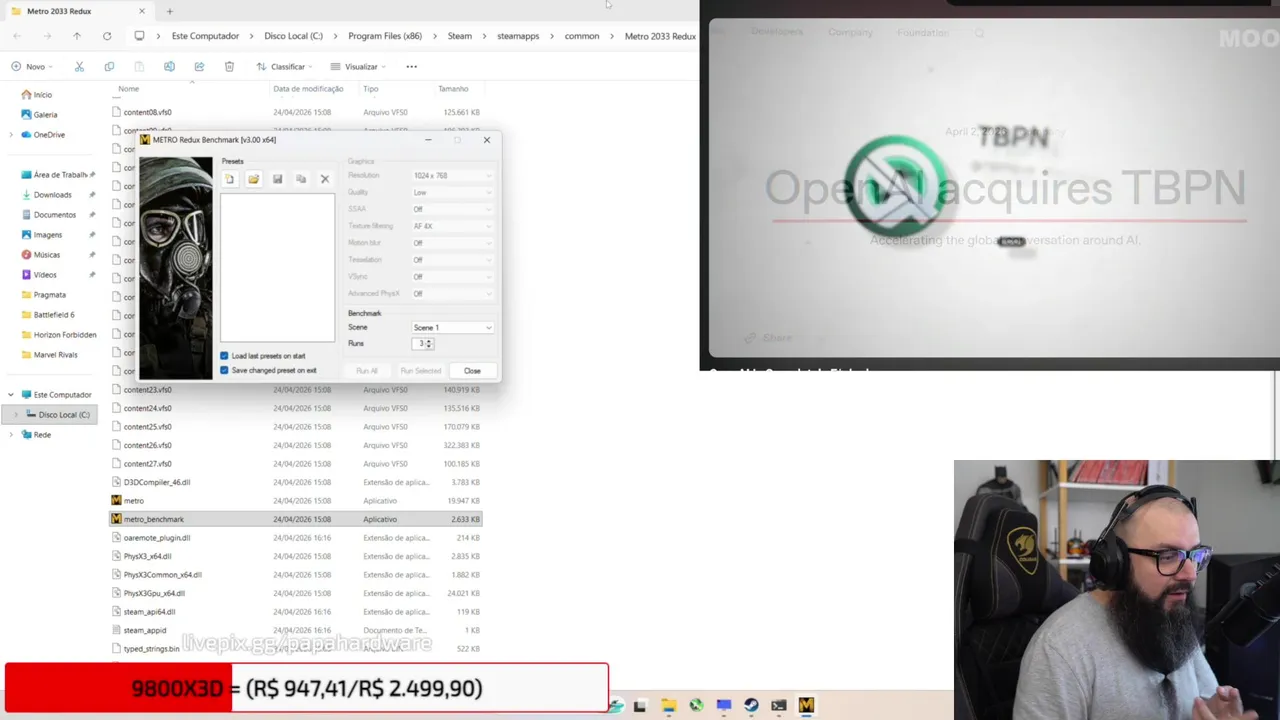Sort files by Tamanho column header
This screenshot has width=1280, height=720.
coord(453,89)
